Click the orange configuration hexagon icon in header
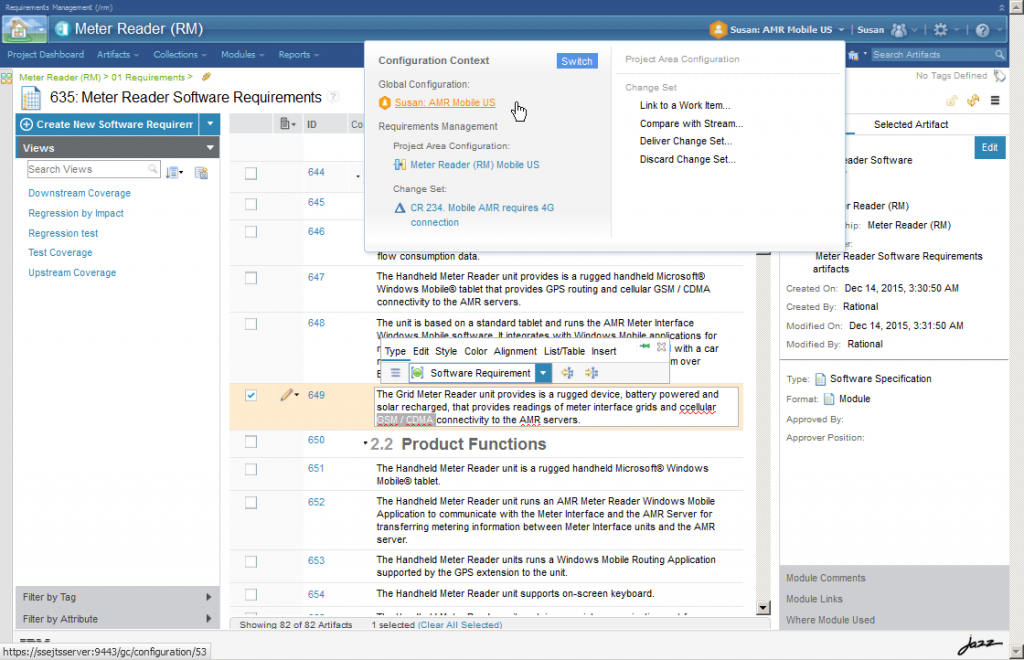 pyautogui.click(x=718, y=29)
